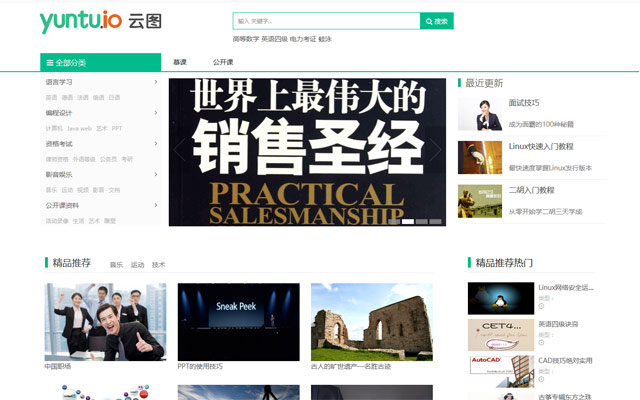Open Linux penguin thumbnail in 精品推荐热门
This screenshot has height=400, width=640.
pos(501,298)
